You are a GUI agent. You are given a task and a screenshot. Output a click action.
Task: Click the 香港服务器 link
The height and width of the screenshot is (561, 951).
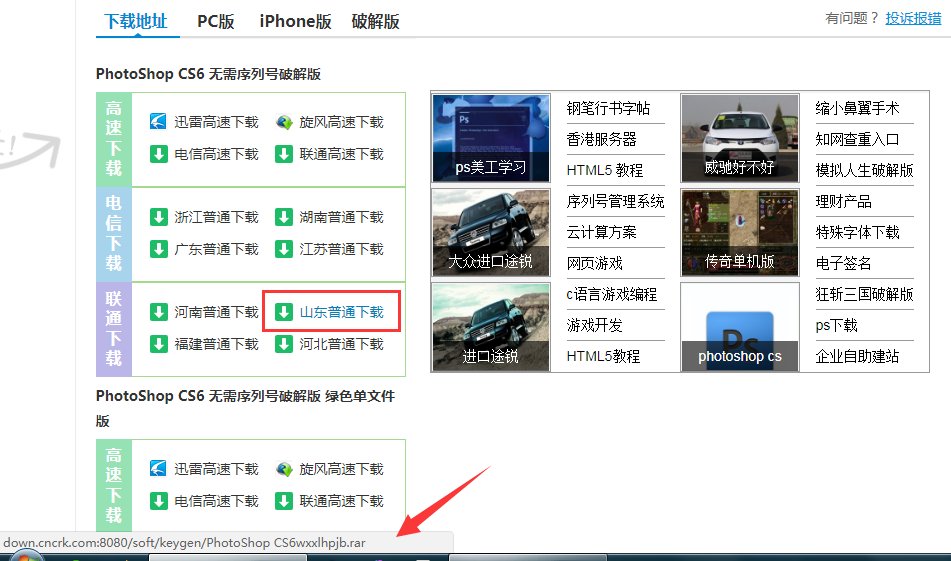point(602,139)
